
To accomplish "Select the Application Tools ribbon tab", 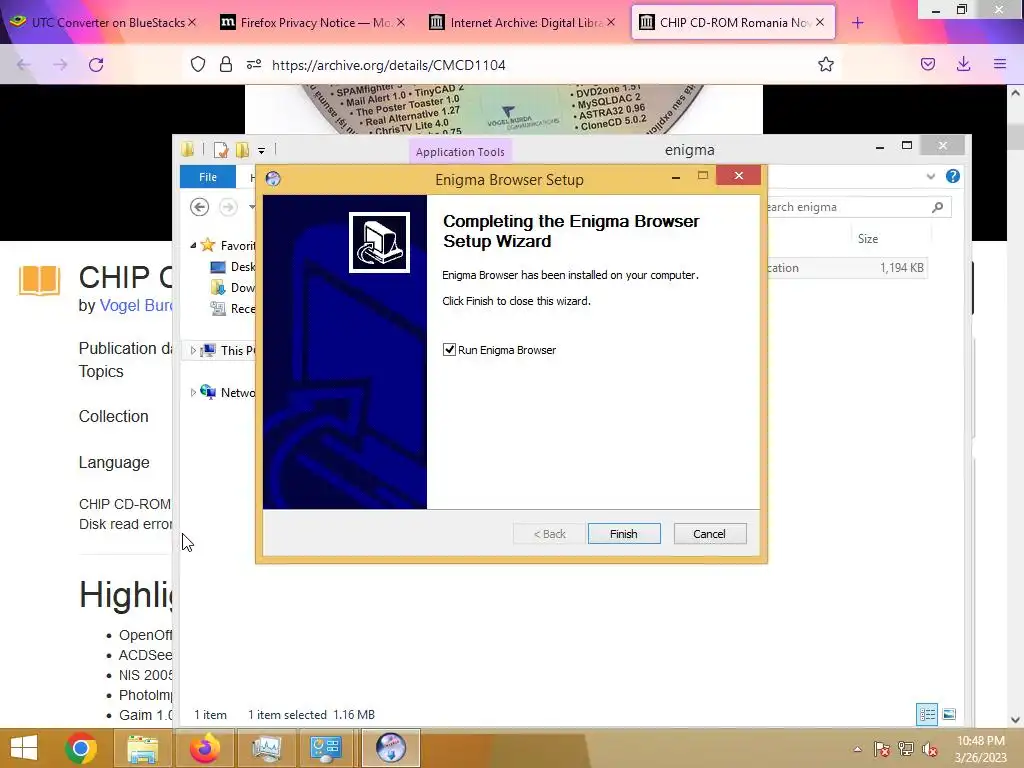I will (x=460, y=152).
